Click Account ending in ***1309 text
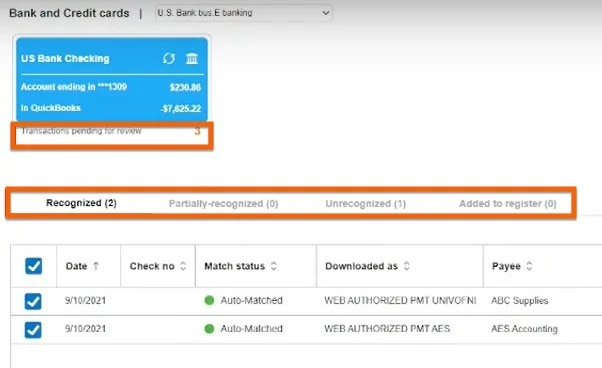This screenshot has width=602, height=368. click(74, 87)
